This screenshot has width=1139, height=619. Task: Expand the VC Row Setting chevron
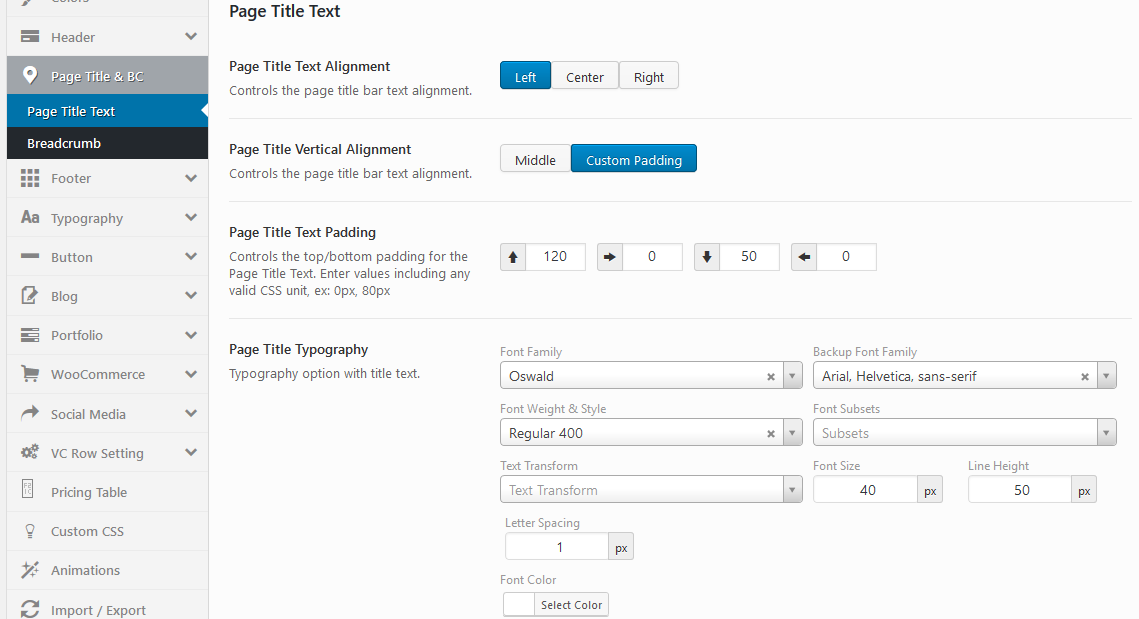(x=191, y=453)
